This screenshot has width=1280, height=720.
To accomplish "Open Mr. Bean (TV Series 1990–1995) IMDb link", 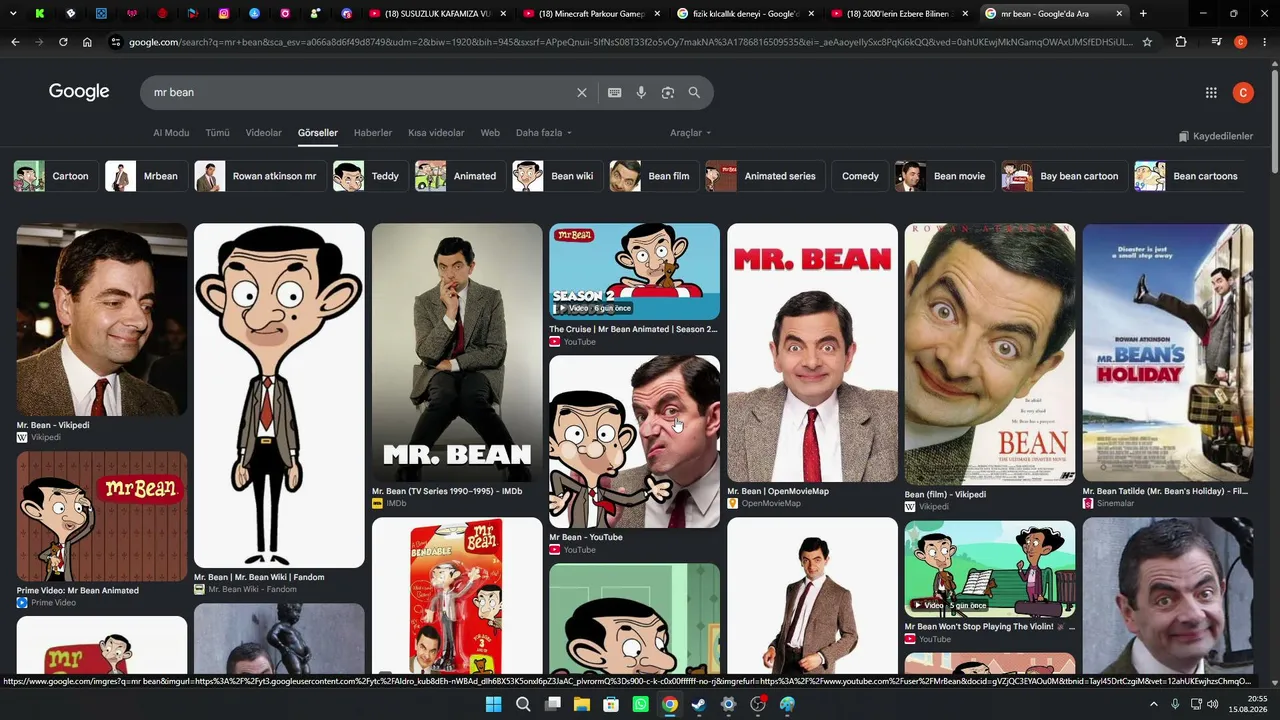I will (447, 491).
